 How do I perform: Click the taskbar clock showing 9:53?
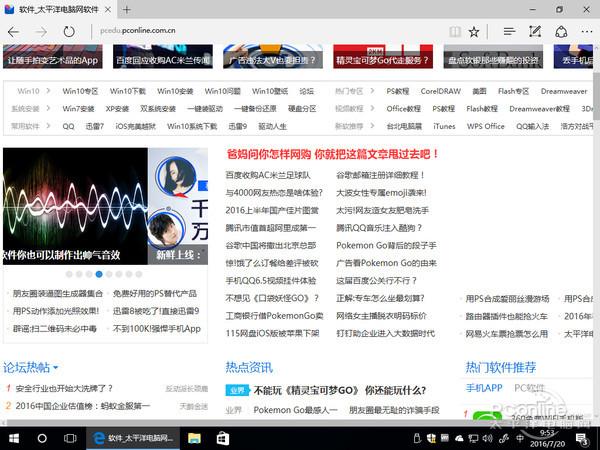(x=547, y=439)
